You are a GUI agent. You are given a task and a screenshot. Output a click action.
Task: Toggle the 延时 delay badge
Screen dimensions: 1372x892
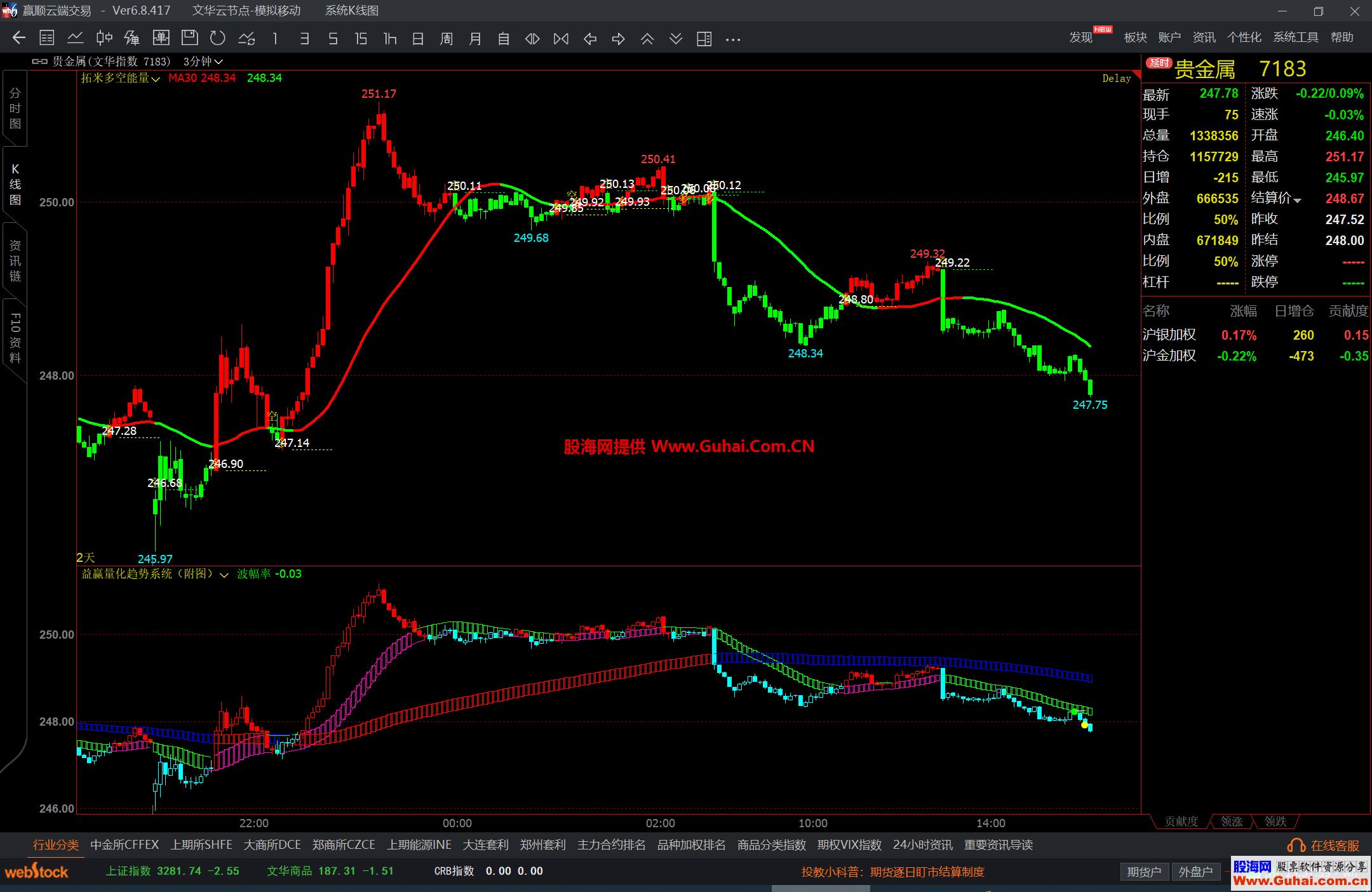[1159, 63]
